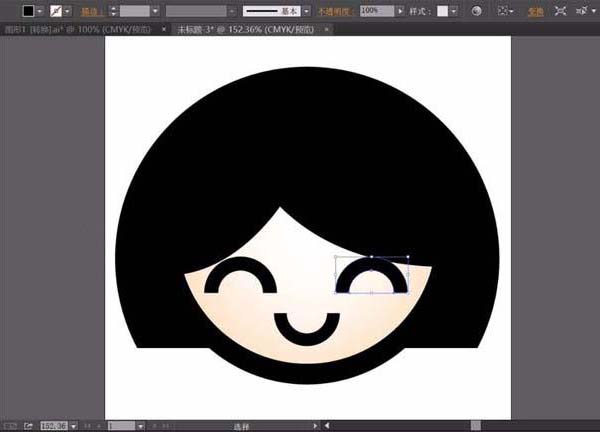
Task: Click the isolate selected object icon
Action: (x=560, y=10)
